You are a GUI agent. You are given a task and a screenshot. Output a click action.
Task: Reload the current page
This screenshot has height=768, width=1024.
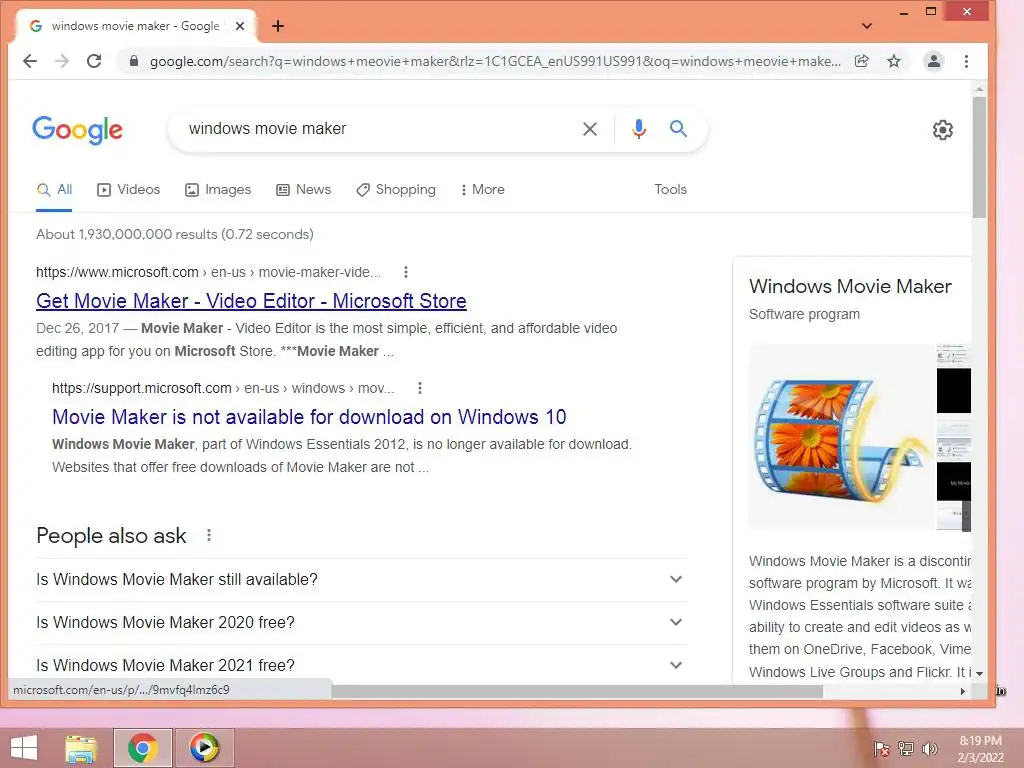pos(94,61)
